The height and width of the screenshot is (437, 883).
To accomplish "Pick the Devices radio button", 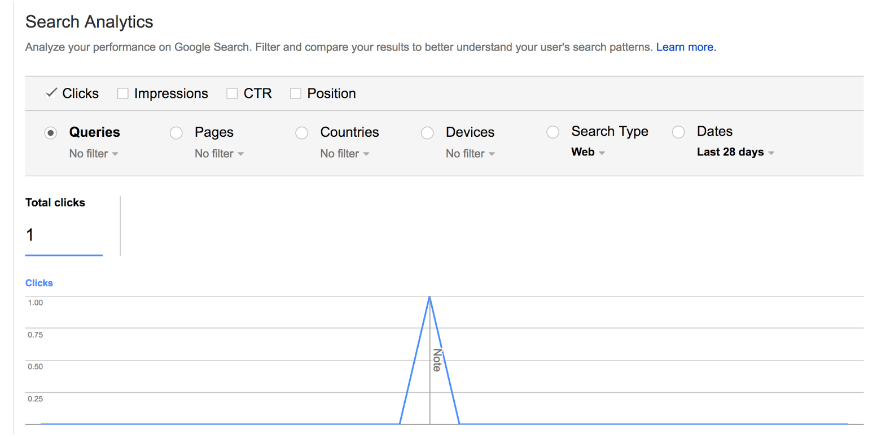I will (x=428, y=132).
